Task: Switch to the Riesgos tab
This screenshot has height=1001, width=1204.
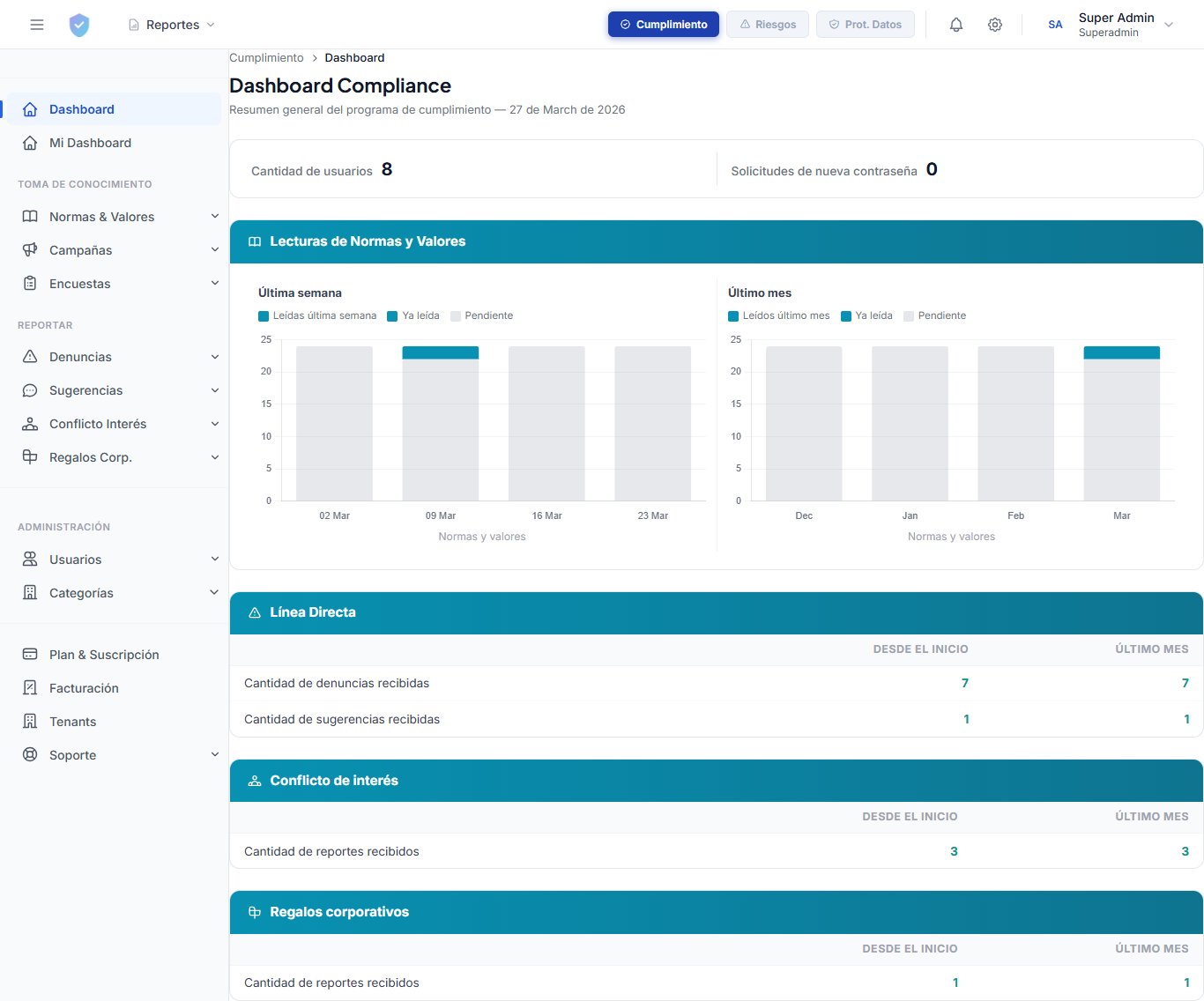Action: coord(768,24)
